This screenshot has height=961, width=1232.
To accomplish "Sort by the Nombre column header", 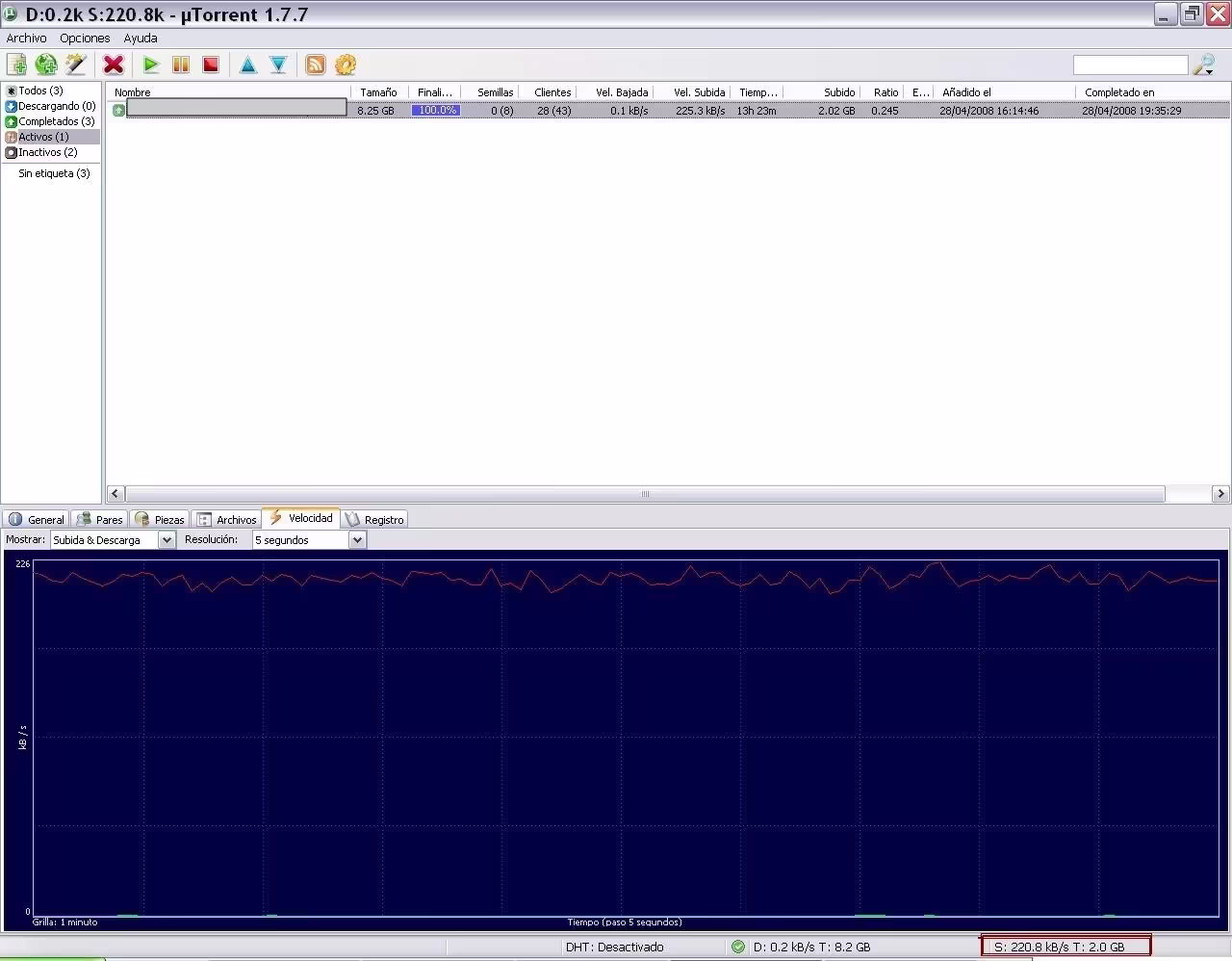I will point(229,92).
